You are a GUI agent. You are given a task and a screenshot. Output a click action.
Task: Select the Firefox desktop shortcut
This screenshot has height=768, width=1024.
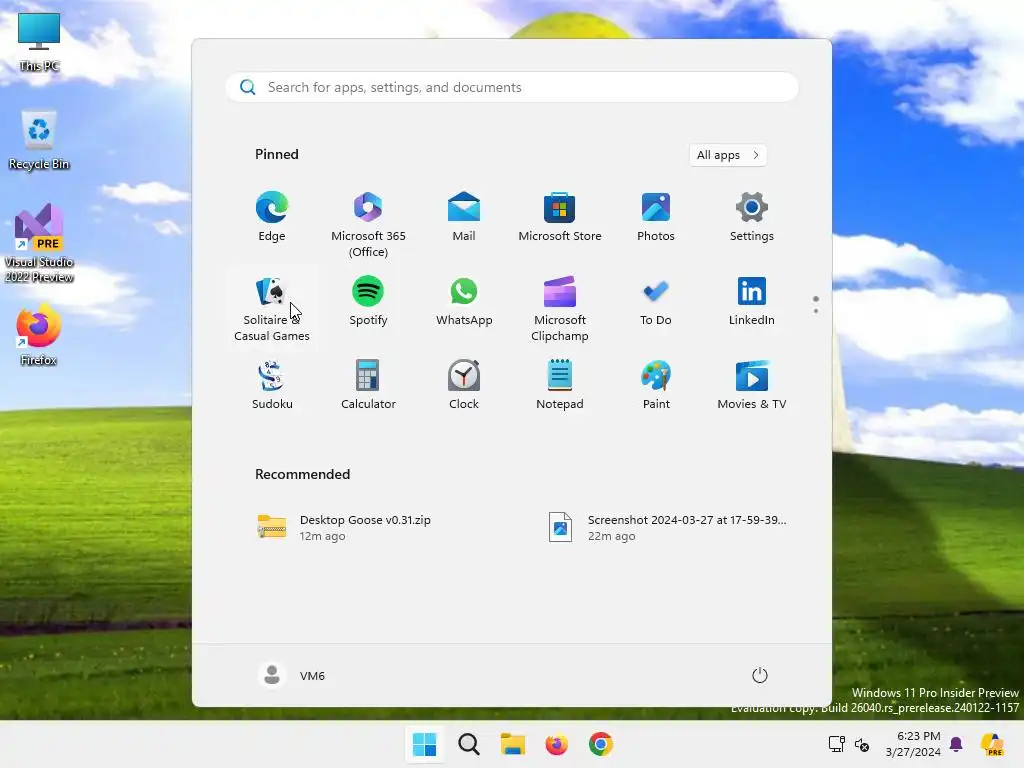click(39, 334)
